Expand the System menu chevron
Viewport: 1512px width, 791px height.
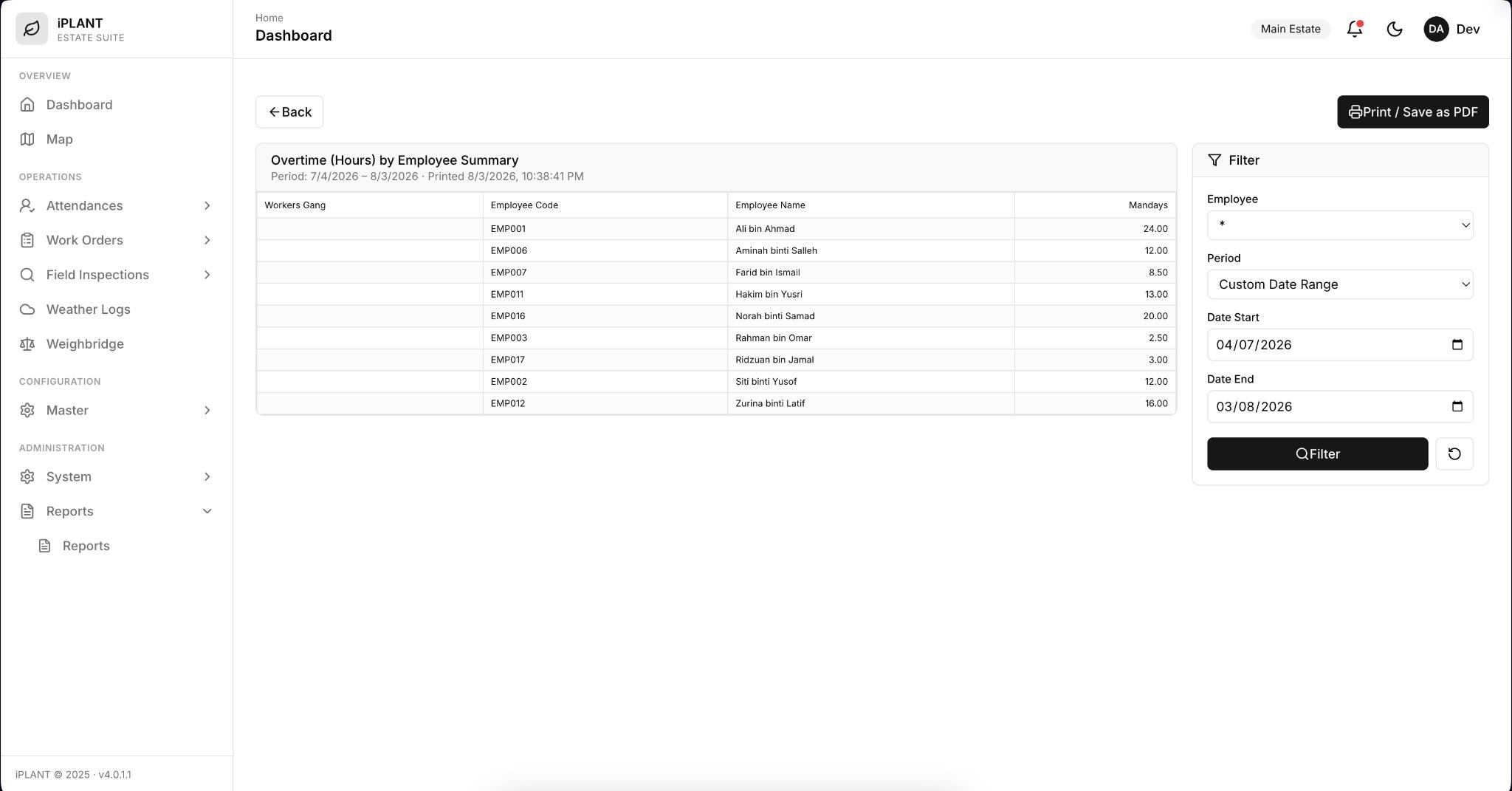coord(207,477)
